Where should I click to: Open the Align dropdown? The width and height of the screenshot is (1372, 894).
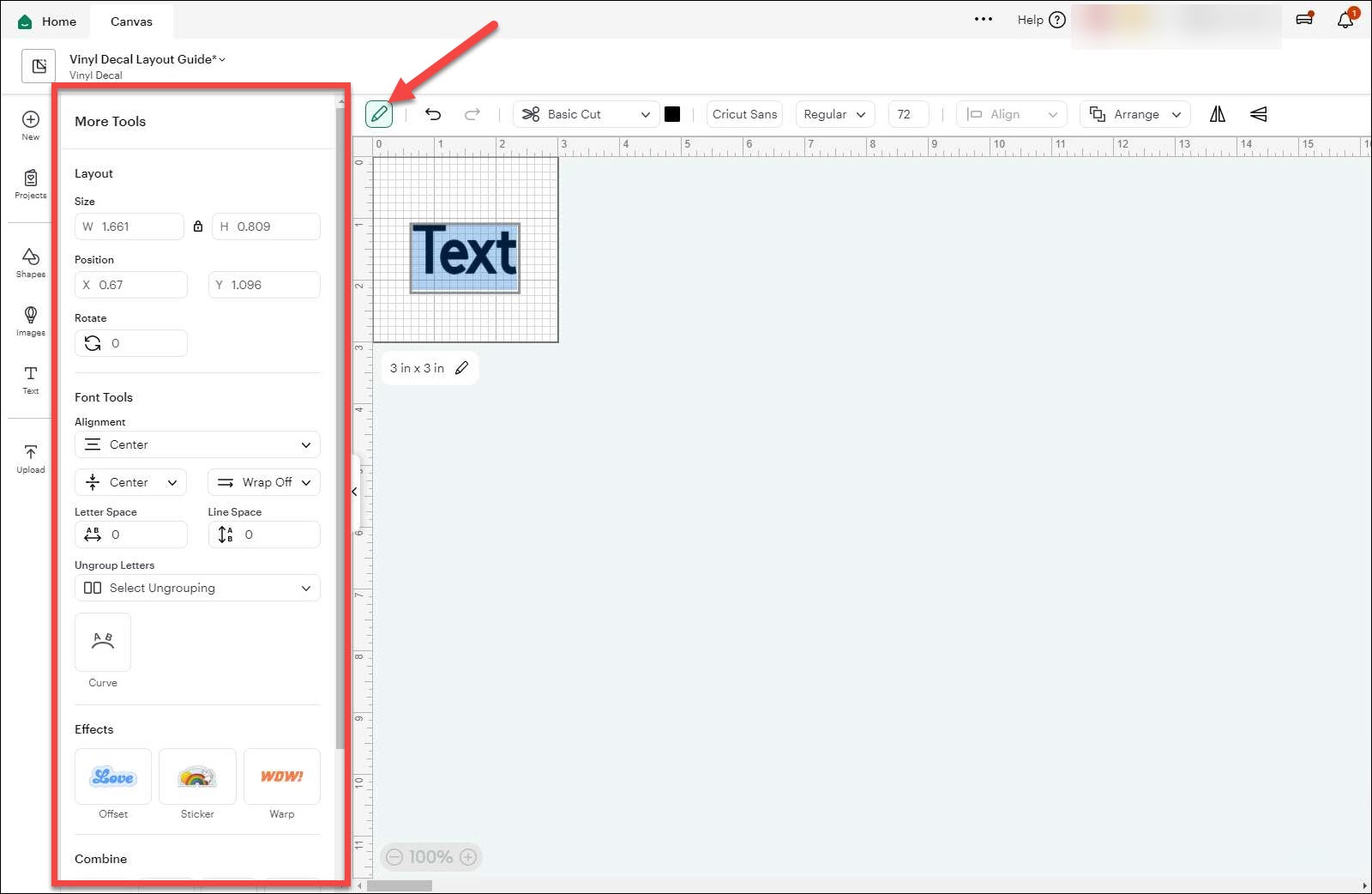(x=1012, y=114)
